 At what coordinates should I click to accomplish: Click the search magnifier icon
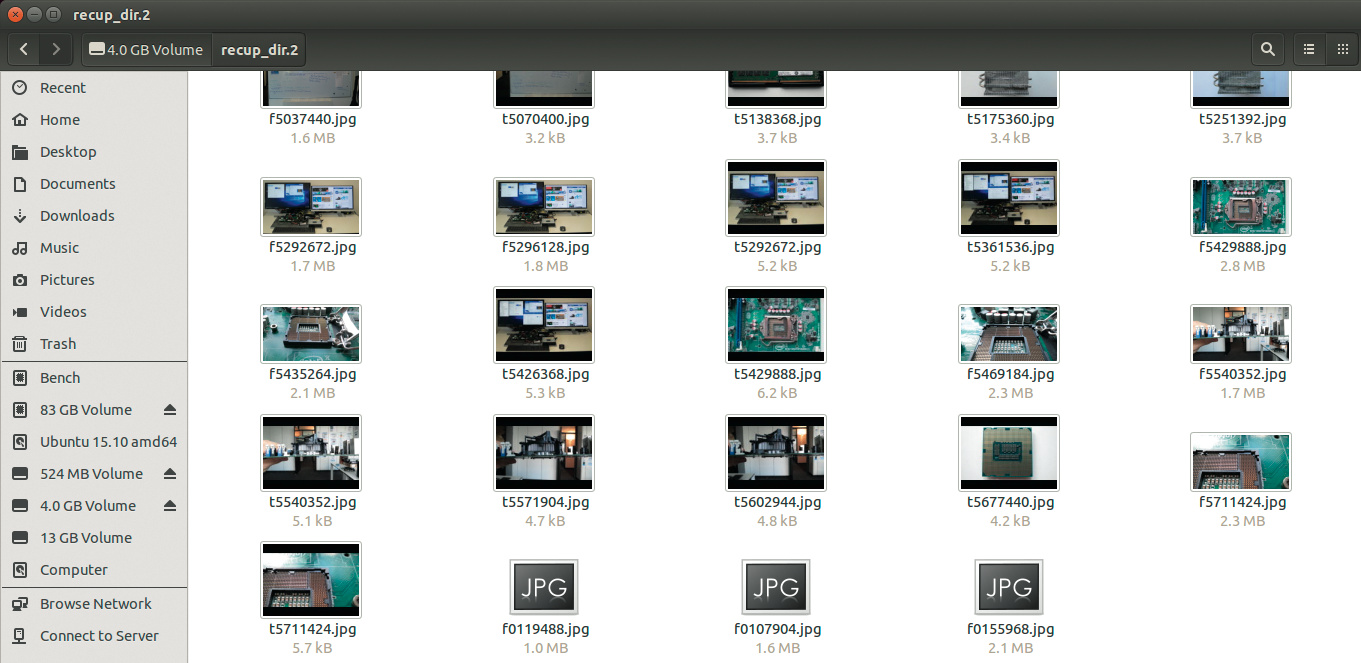1267,49
